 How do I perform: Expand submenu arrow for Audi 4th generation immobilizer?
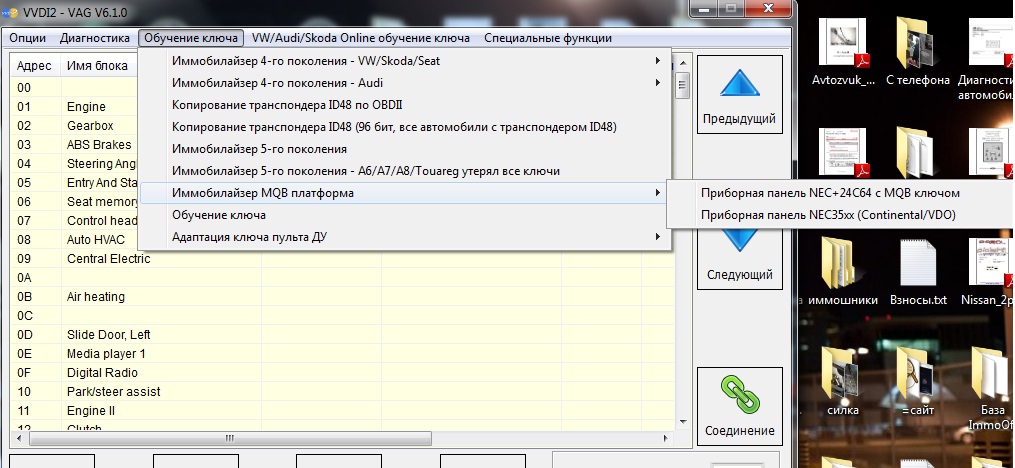point(658,83)
